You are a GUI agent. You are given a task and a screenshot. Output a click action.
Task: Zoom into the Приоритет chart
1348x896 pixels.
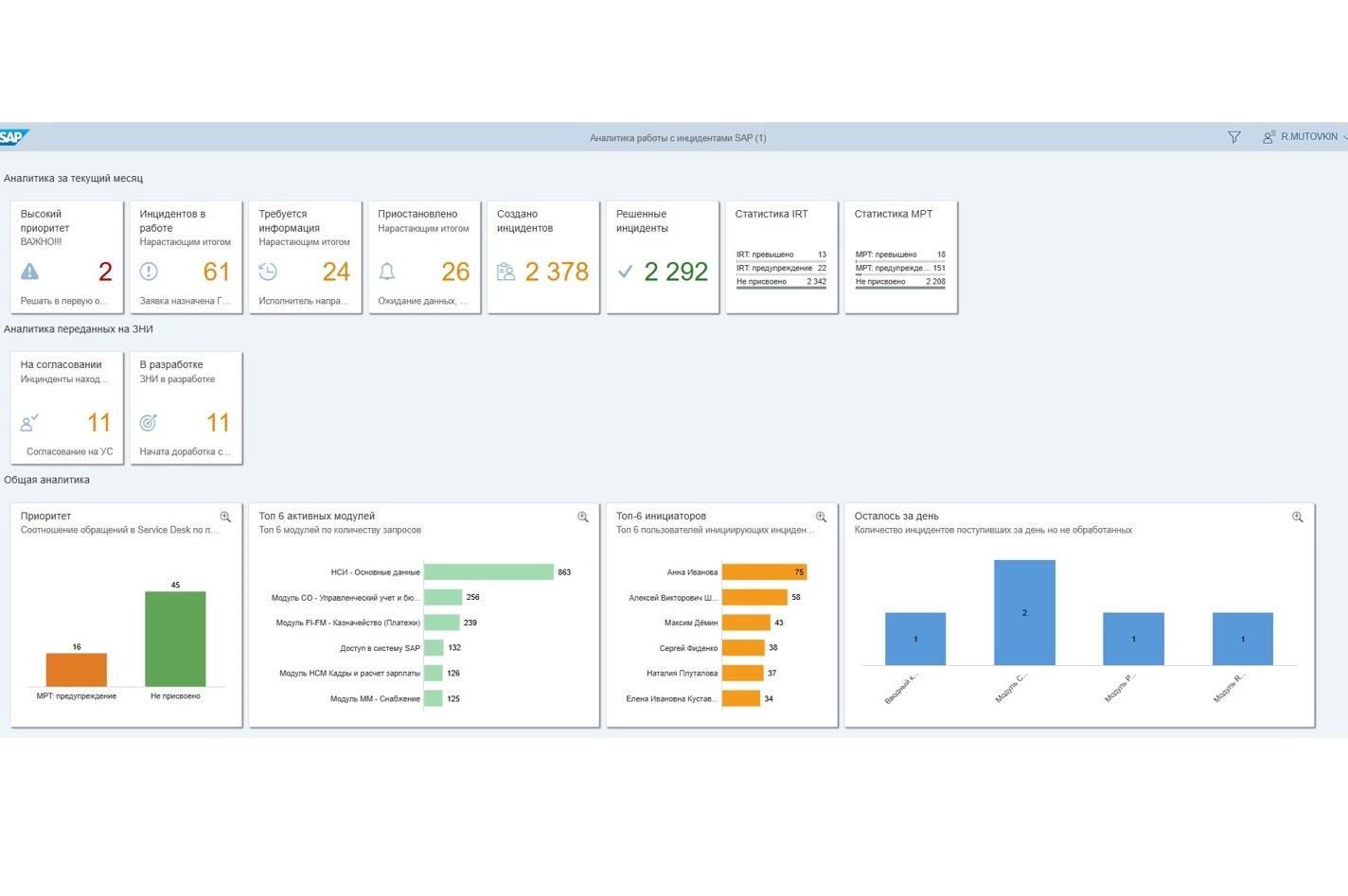pos(225,517)
